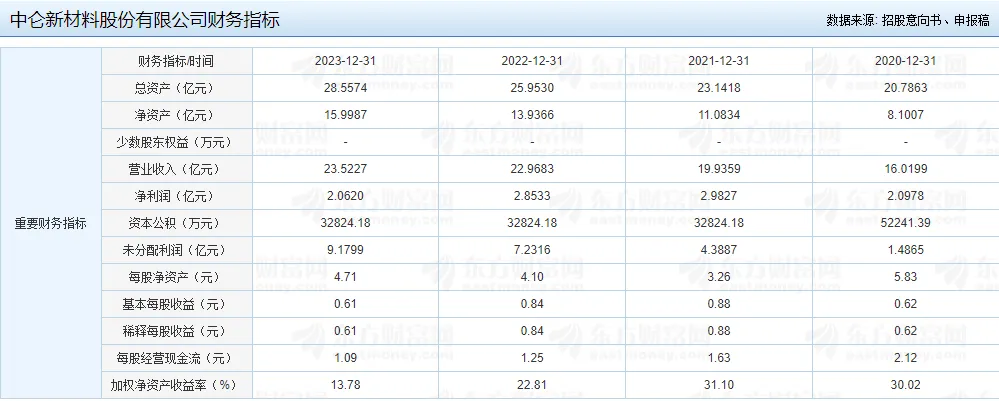Click net assets value 15.9987
The image size is (999, 401).
[x=345, y=115]
